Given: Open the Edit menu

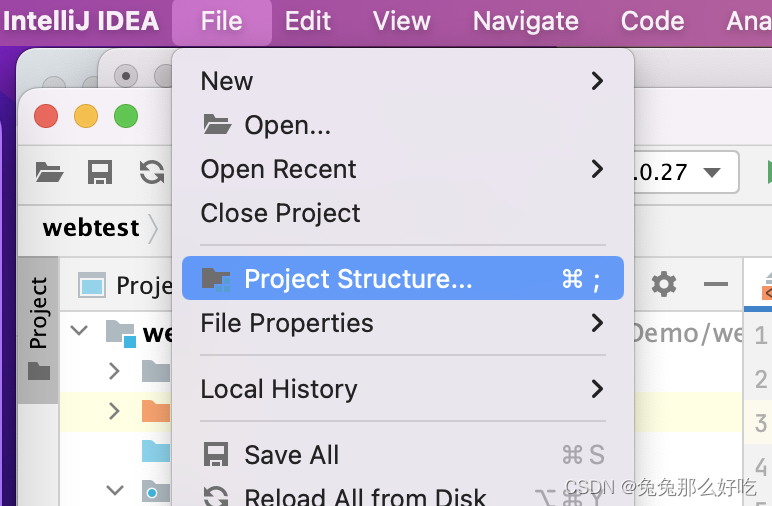Looking at the screenshot, I should [x=308, y=22].
